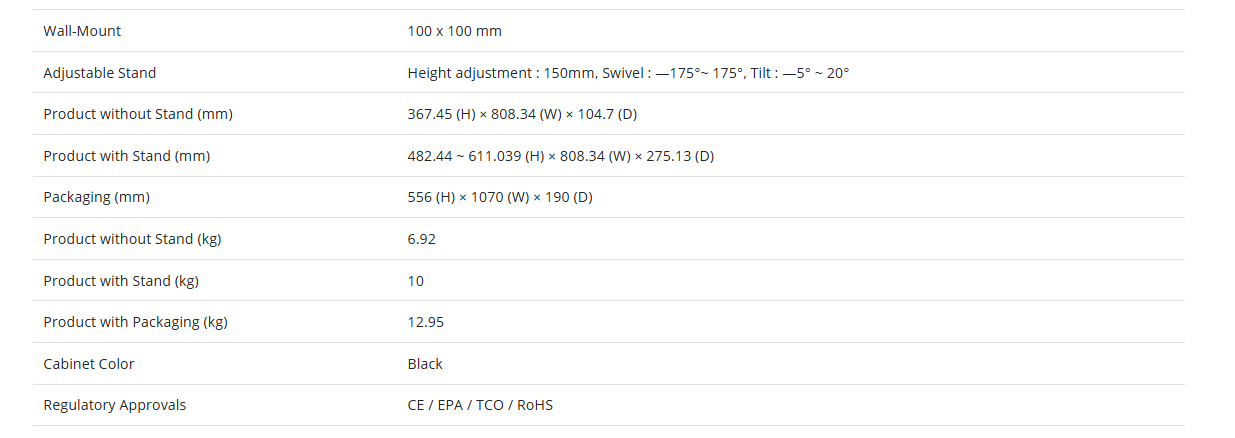Click the 367.45 (H) dimensions value

coord(522,114)
